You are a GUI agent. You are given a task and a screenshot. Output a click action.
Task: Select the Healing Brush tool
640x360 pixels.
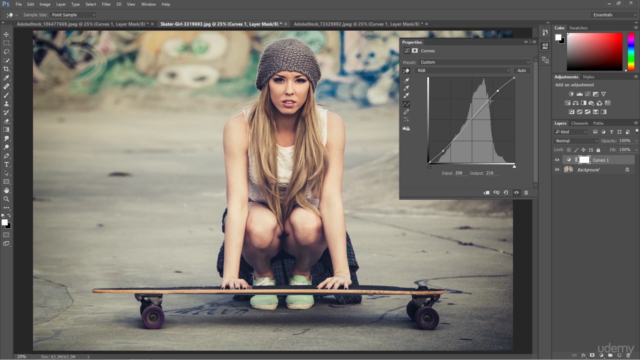pos(6,87)
